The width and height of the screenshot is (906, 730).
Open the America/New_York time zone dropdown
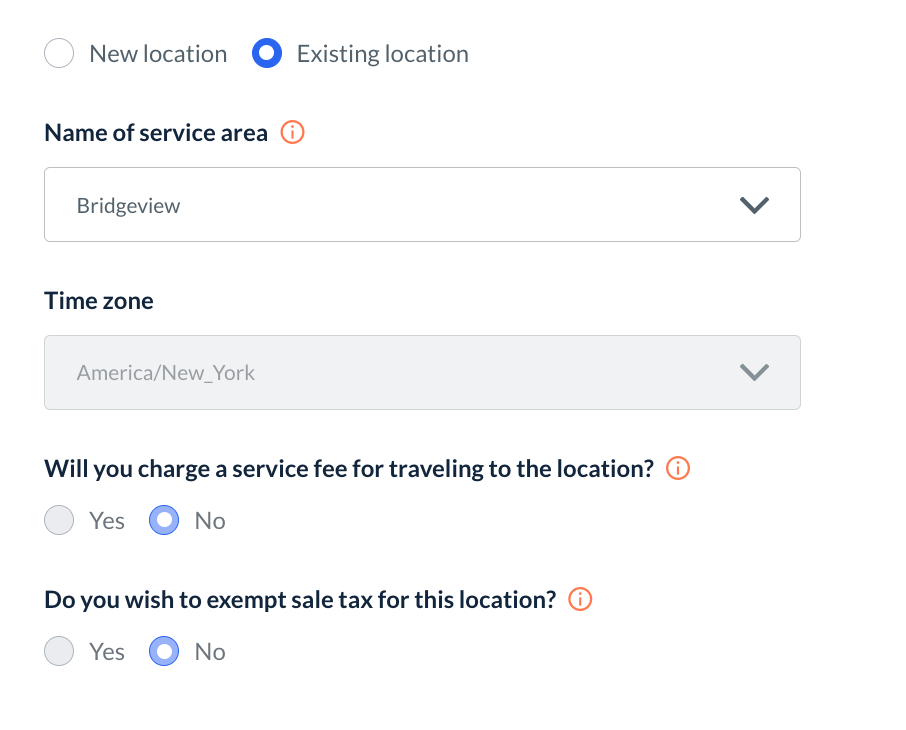400,373
